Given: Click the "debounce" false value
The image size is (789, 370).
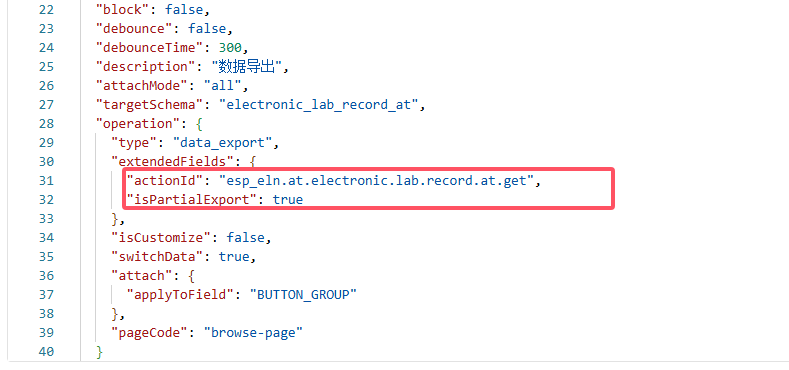Looking at the screenshot, I should pos(210,29).
